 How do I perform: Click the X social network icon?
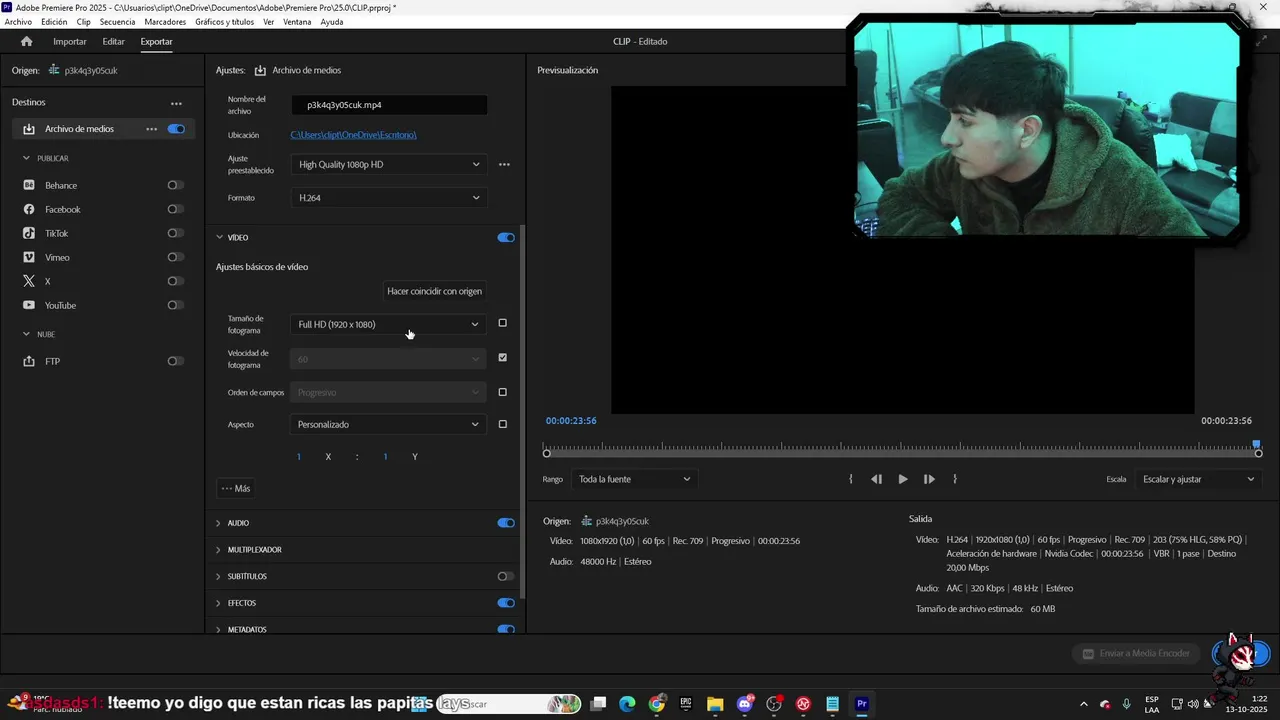[x=29, y=281]
